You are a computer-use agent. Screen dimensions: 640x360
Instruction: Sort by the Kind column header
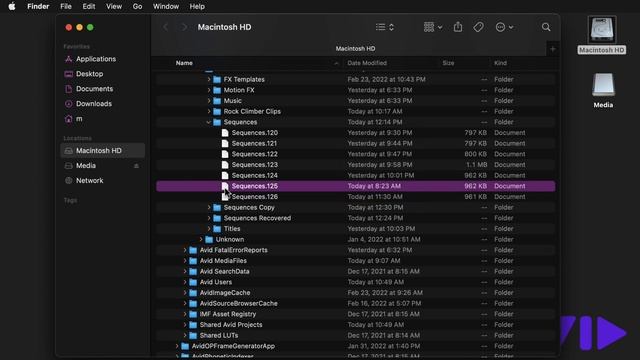pyautogui.click(x=500, y=63)
